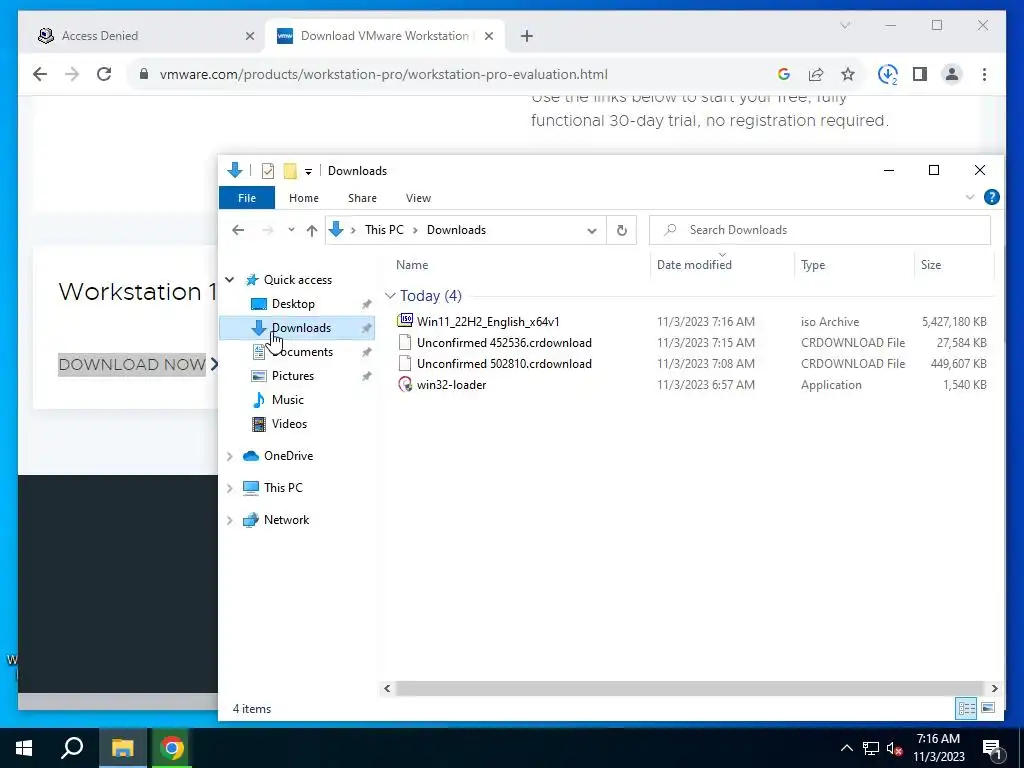Image resolution: width=1024 pixels, height=768 pixels.
Task: Sort files by Type column header
Action: [x=813, y=264]
